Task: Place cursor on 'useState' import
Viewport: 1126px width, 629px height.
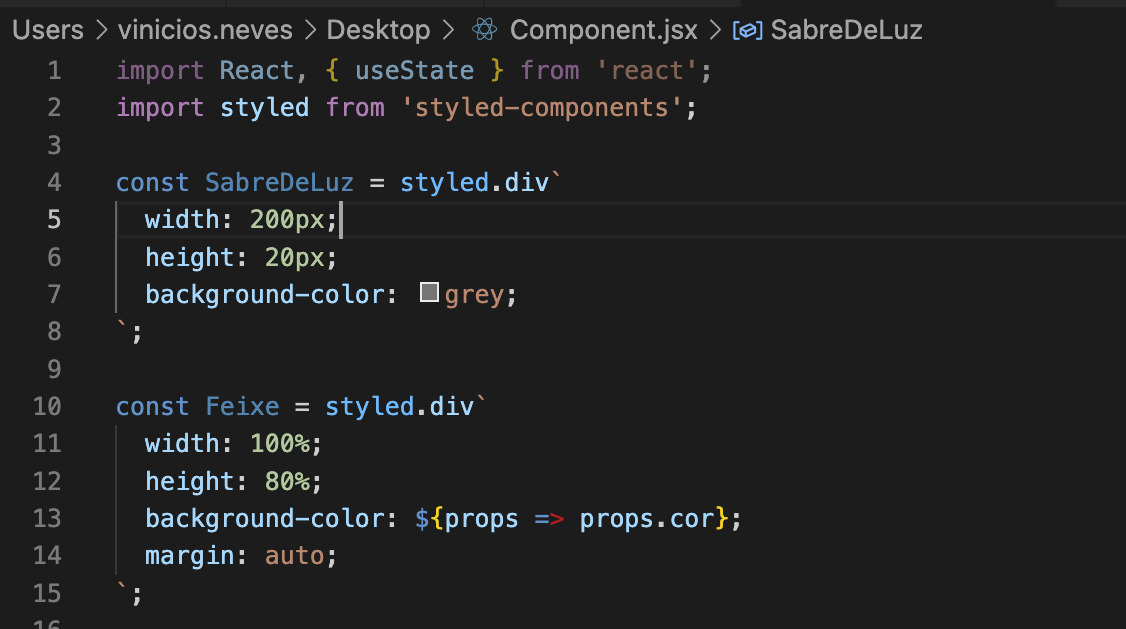Action: [414, 70]
